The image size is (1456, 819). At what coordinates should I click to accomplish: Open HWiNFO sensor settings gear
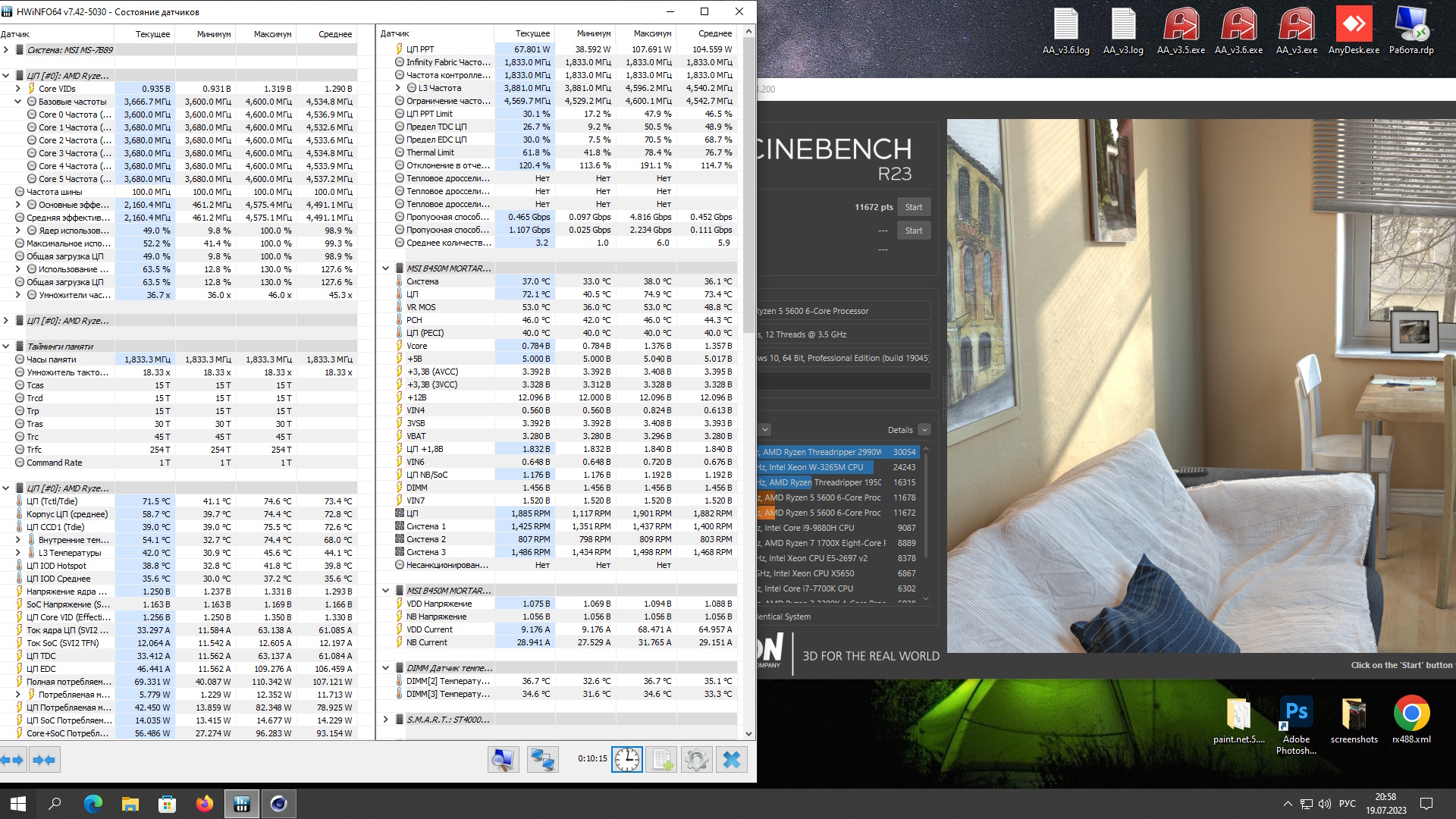coord(696,760)
